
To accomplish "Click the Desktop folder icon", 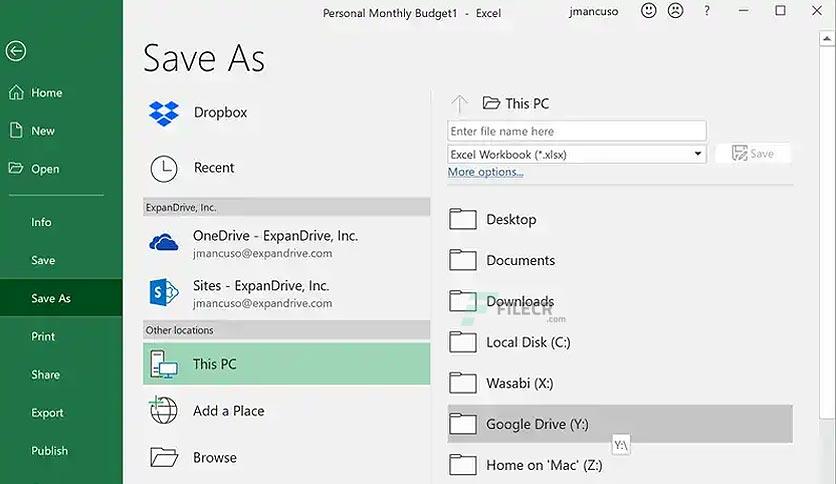I will [x=463, y=219].
